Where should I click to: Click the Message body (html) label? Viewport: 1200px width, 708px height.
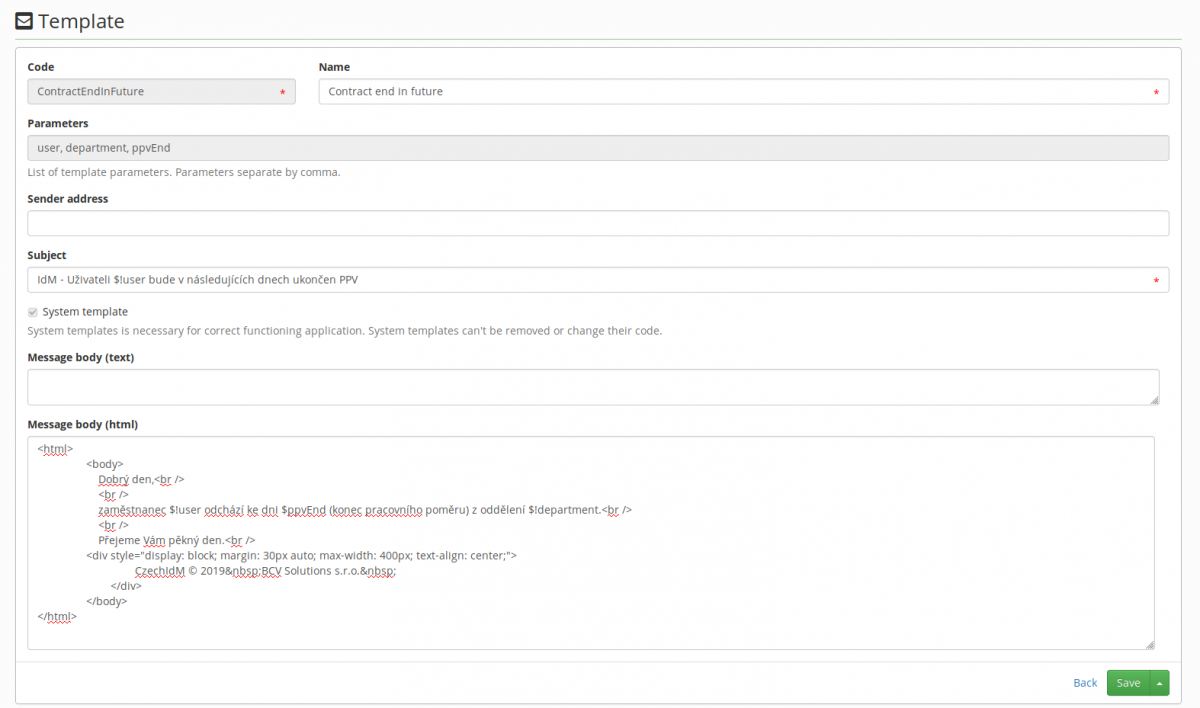[82, 424]
